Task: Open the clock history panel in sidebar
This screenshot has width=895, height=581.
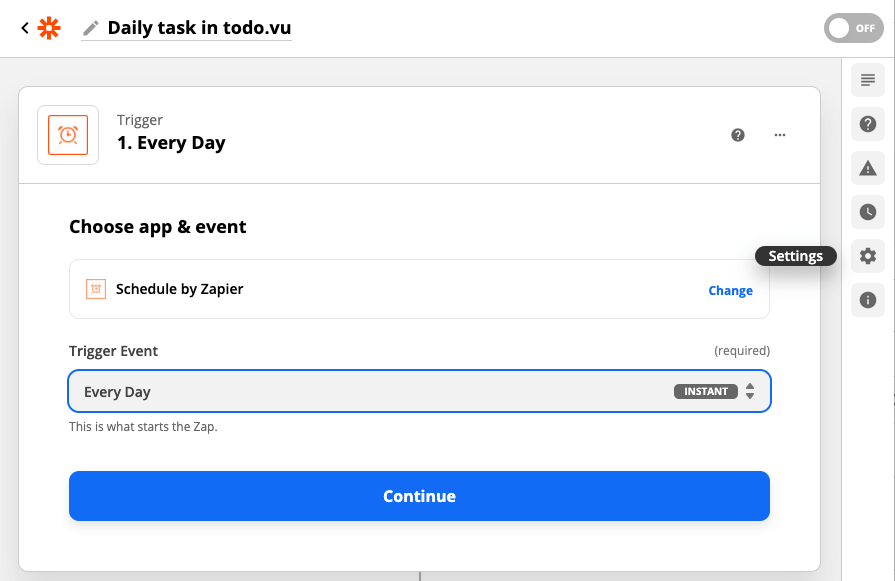Action: coord(868,212)
